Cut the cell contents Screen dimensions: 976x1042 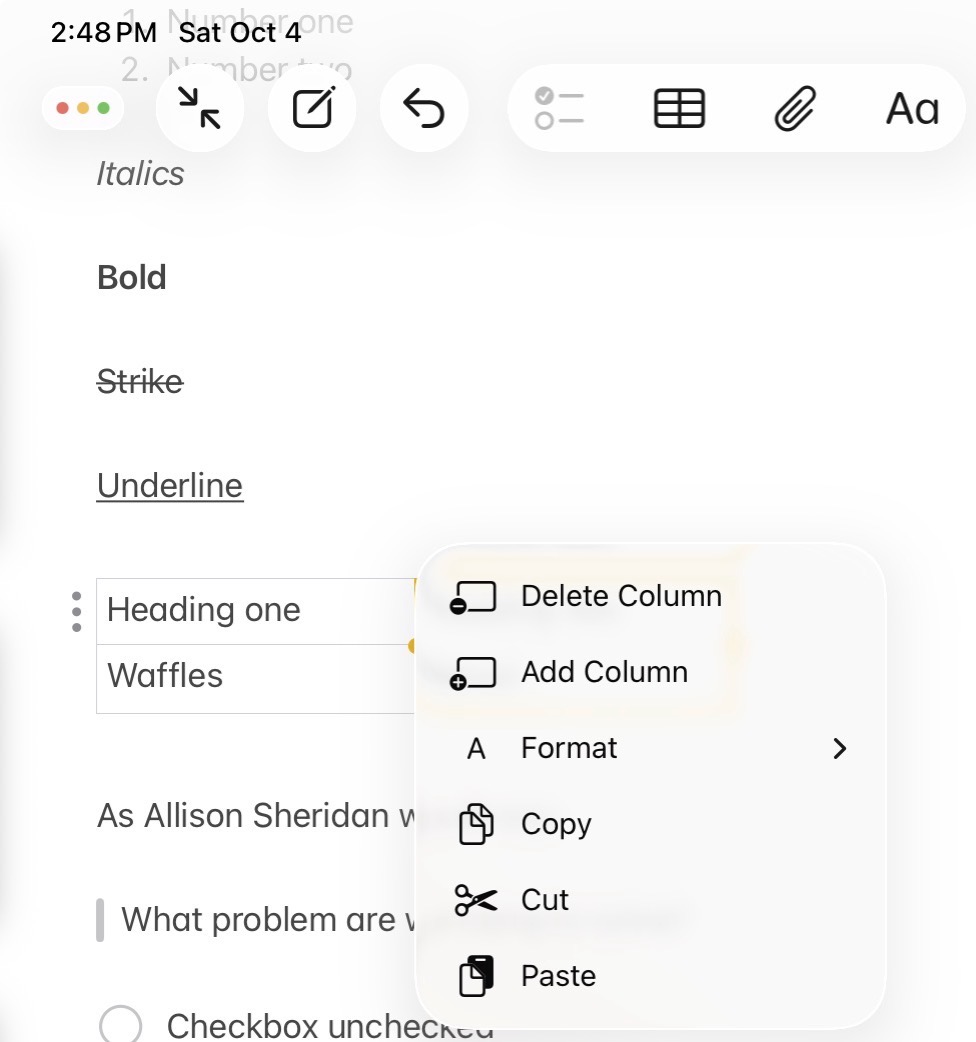pos(545,900)
